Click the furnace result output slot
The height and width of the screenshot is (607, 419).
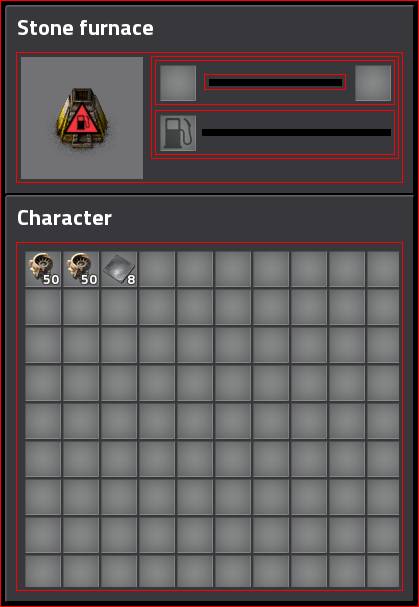tap(373, 83)
